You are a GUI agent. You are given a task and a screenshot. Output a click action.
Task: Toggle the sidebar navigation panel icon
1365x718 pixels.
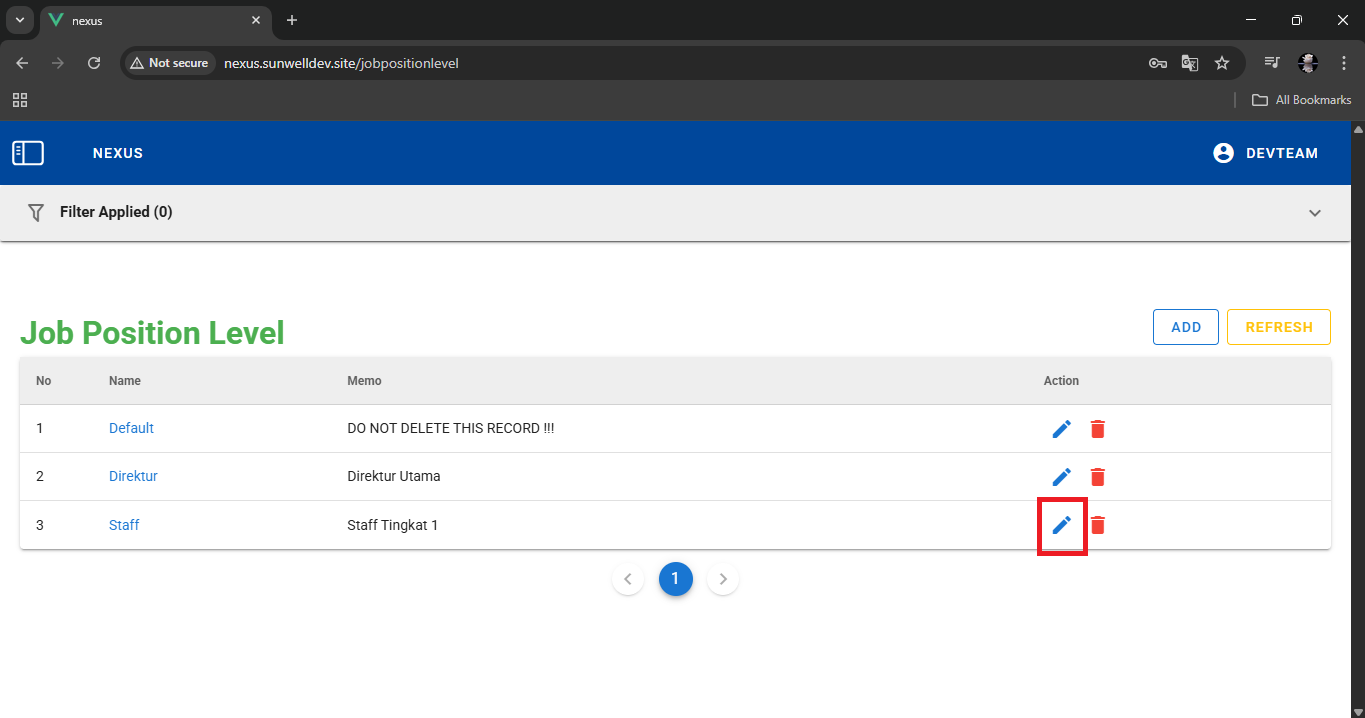point(28,153)
